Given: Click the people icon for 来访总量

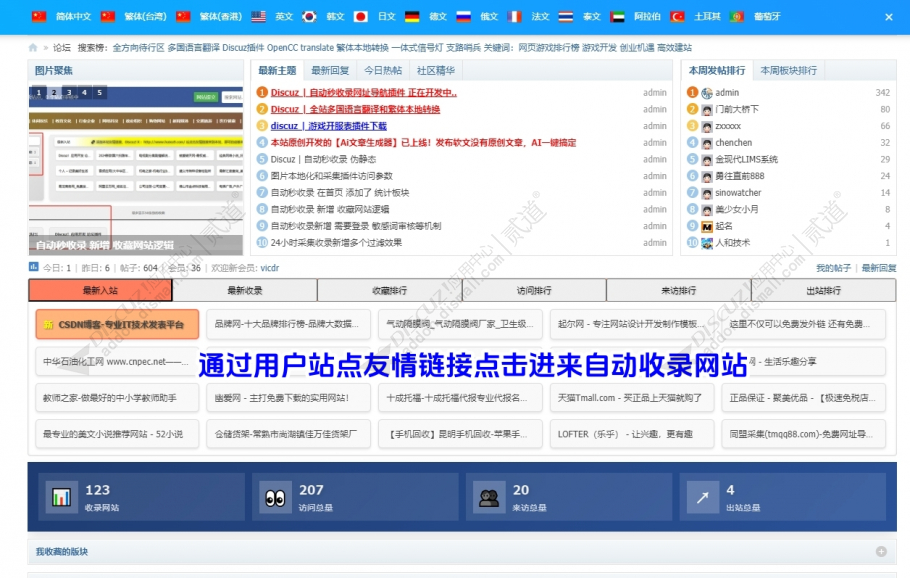Looking at the screenshot, I should (x=489, y=497).
